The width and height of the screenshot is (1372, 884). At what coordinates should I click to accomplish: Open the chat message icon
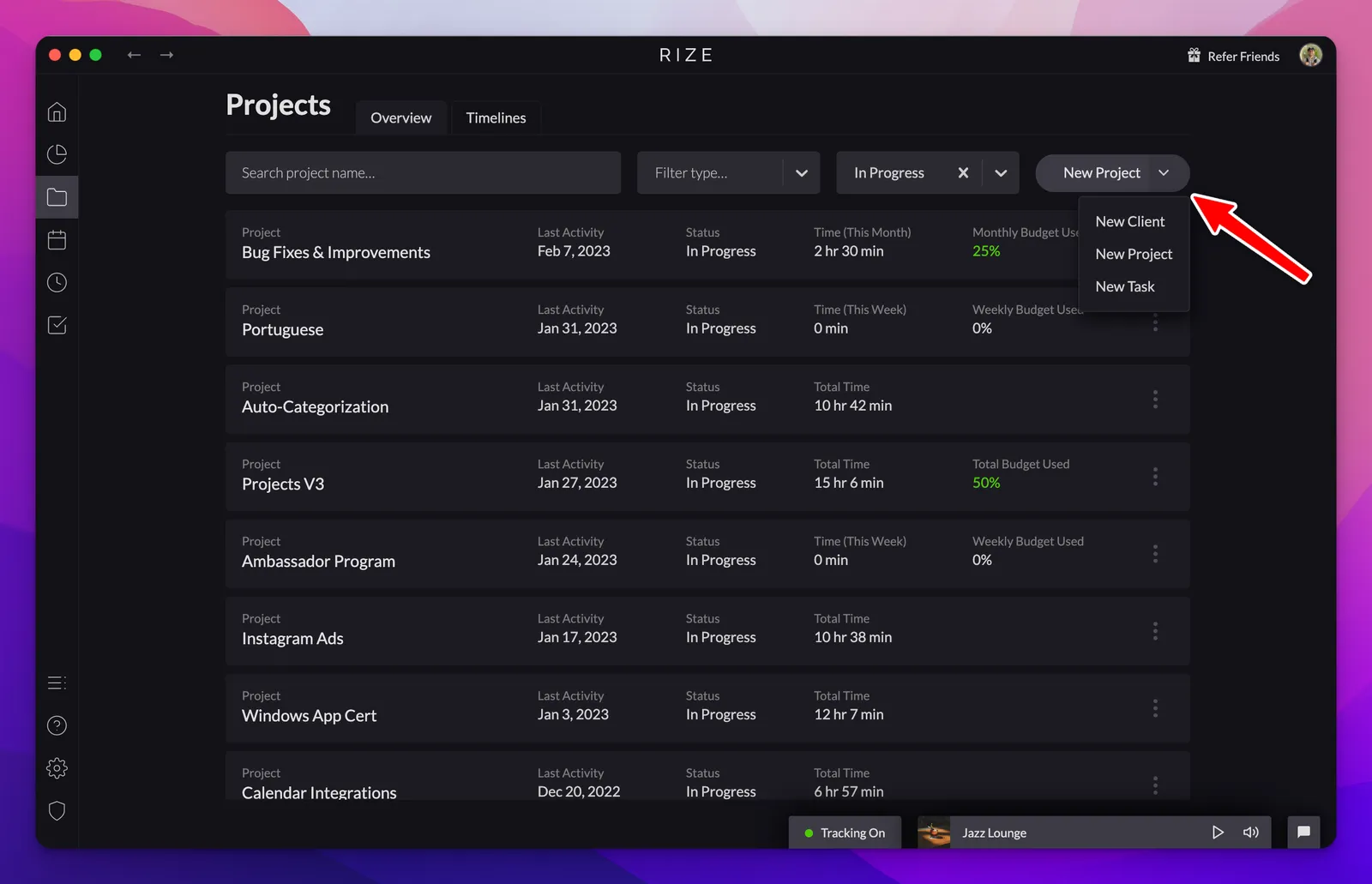(1303, 832)
